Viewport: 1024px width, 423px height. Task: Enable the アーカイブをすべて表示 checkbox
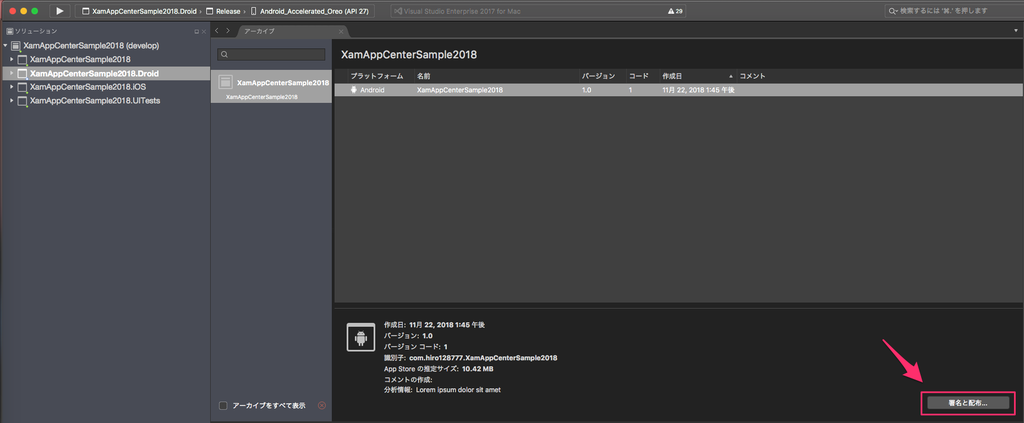[x=223, y=405]
